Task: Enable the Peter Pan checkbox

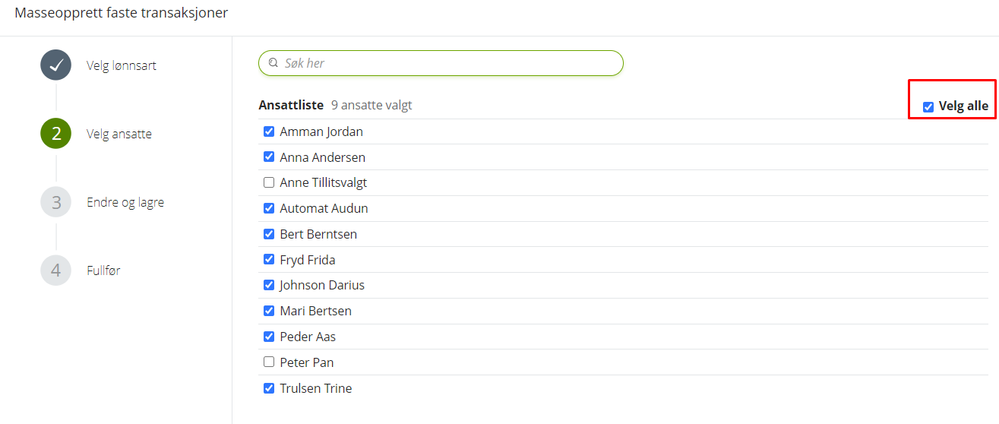Action: (268, 362)
